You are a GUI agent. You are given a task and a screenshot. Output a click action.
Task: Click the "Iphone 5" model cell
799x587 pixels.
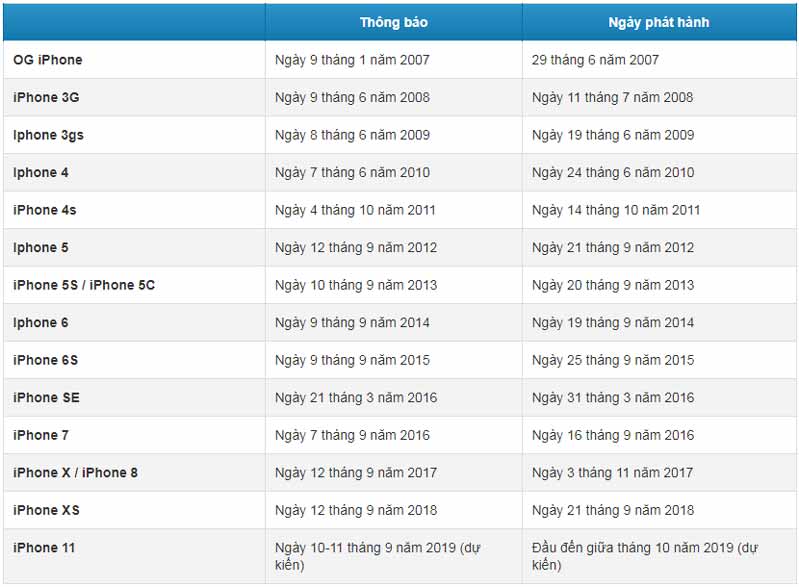pyautogui.click(x=41, y=247)
